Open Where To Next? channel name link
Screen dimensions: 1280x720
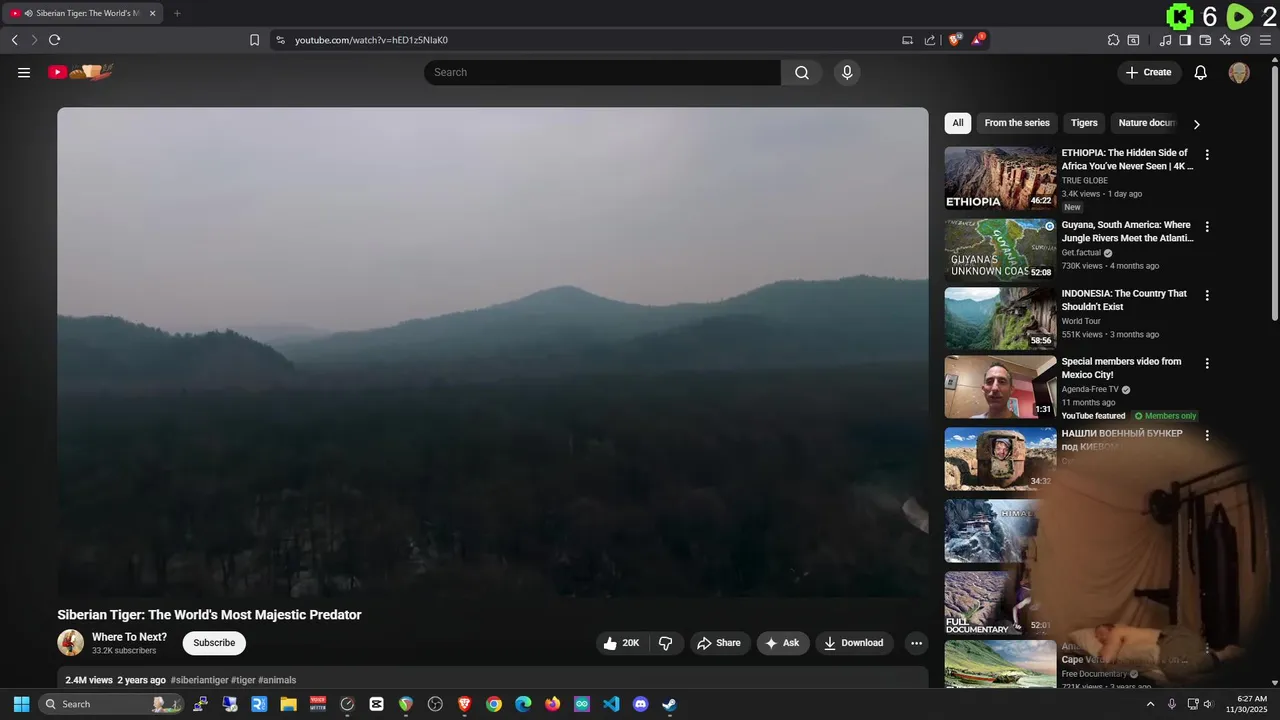[x=129, y=637]
